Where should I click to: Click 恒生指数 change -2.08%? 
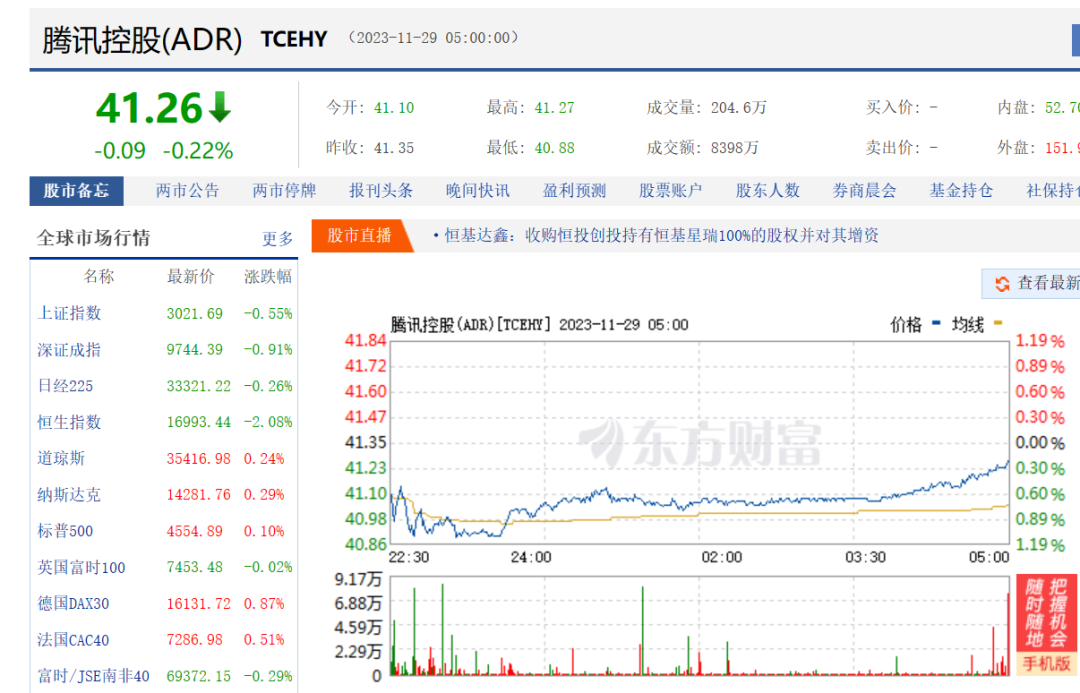coord(268,422)
